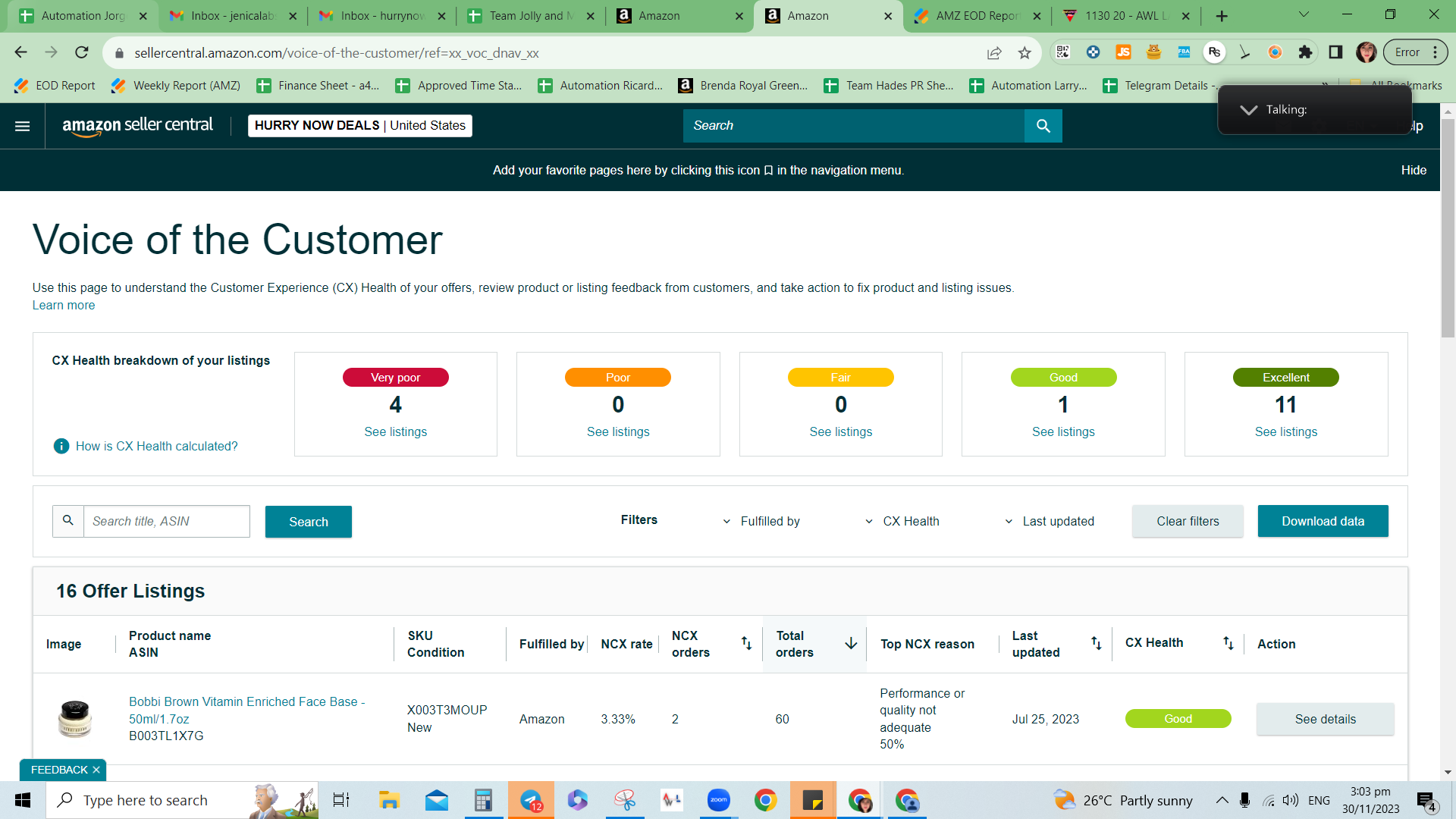Open the Bobbi Brown Vitamin Enriched Face Base link
The height and width of the screenshot is (819, 1456).
[246, 710]
